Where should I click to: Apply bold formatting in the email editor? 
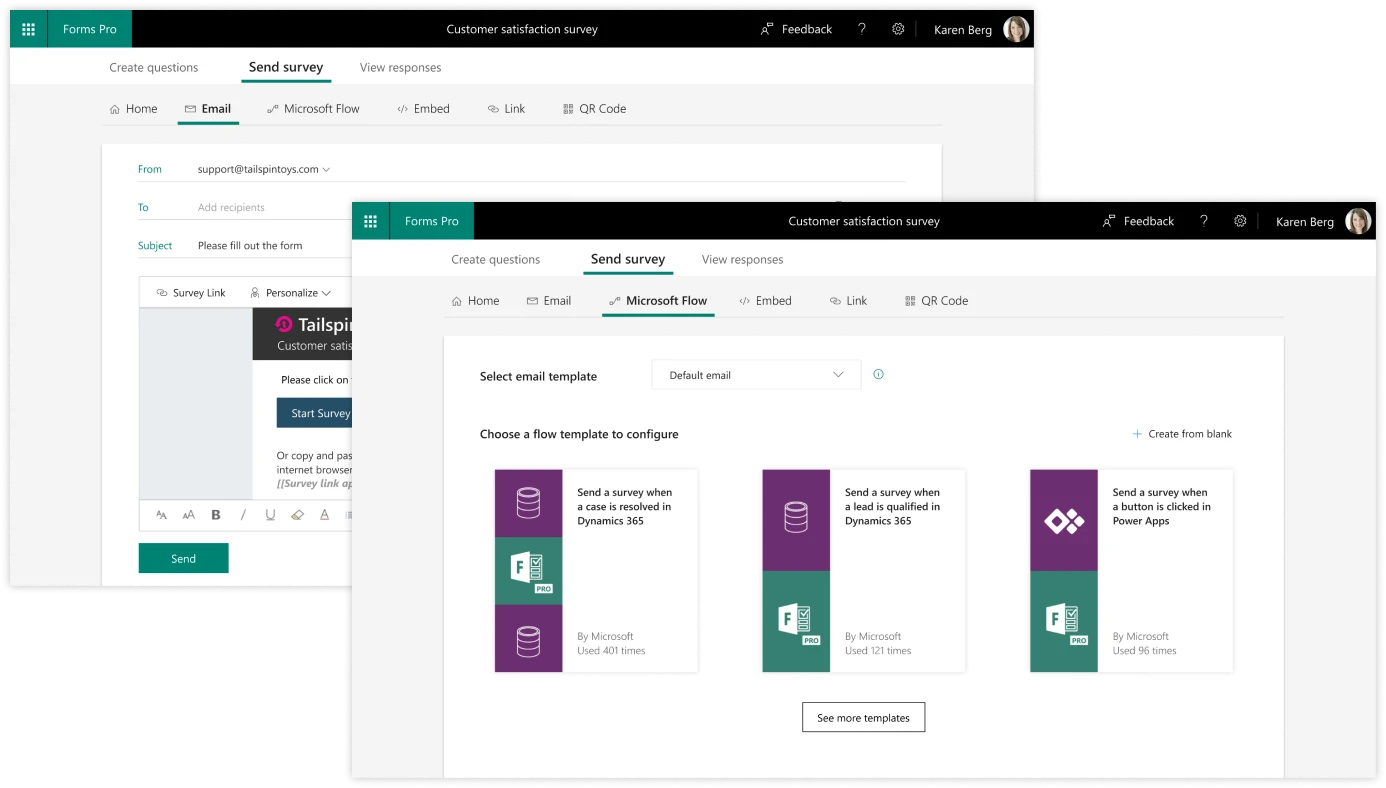pyautogui.click(x=215, y=514)
